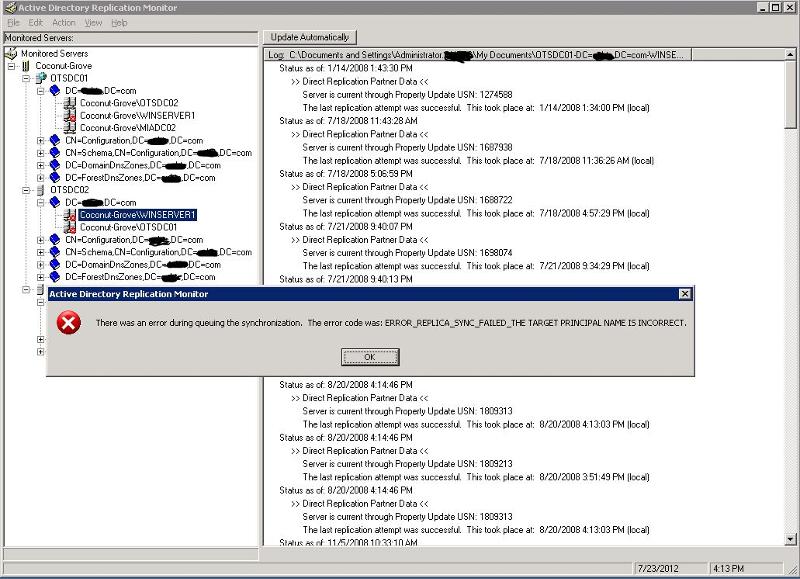Click the log pane scroll-down arrow

(x=790, y=539)
